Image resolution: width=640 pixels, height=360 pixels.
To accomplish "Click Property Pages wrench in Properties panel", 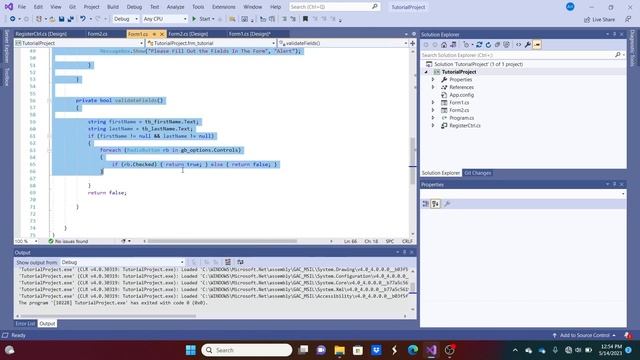I will coord(447,204).
